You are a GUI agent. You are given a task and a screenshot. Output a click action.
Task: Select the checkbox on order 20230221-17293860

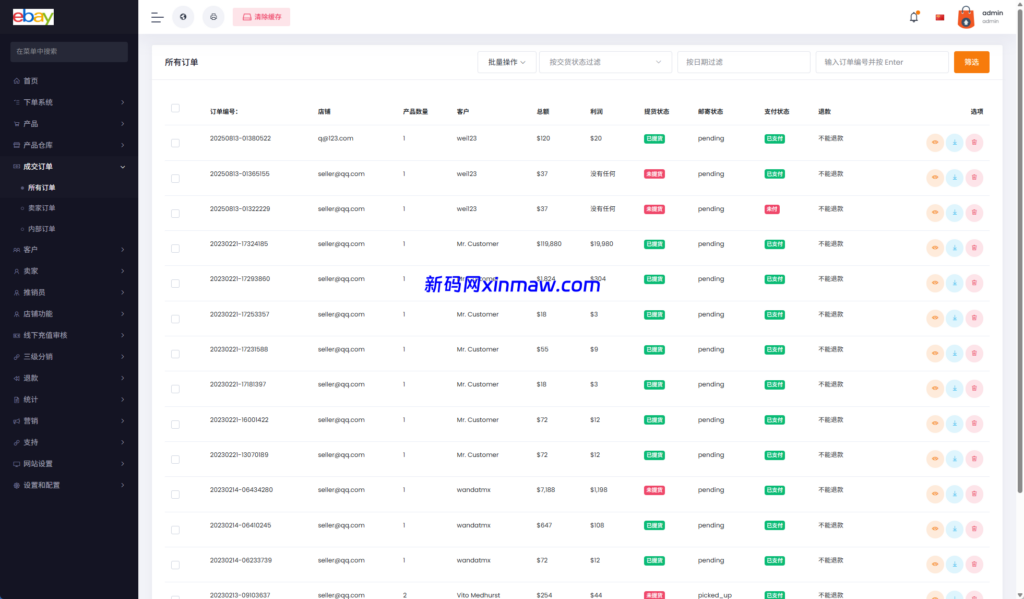pyautogui.click(x=176, y=283)
